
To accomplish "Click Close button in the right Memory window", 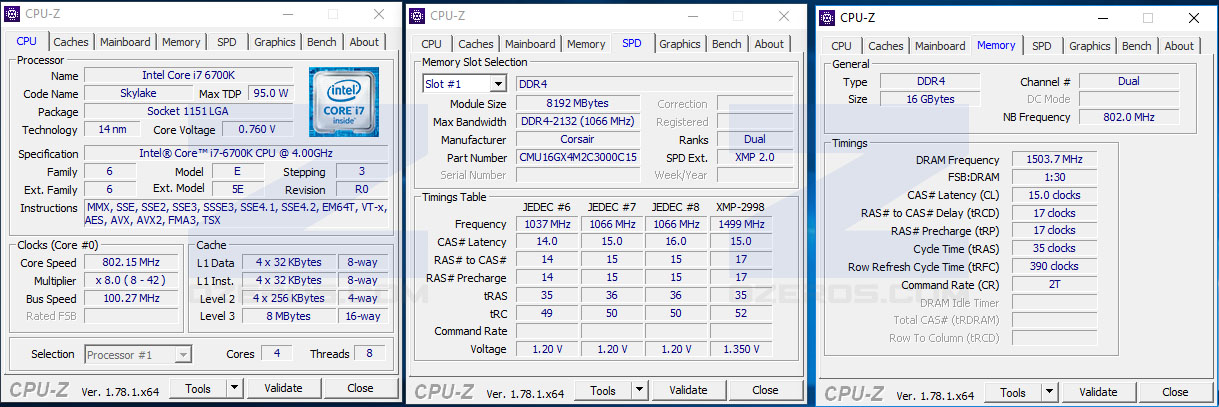I will (1175, 393).
